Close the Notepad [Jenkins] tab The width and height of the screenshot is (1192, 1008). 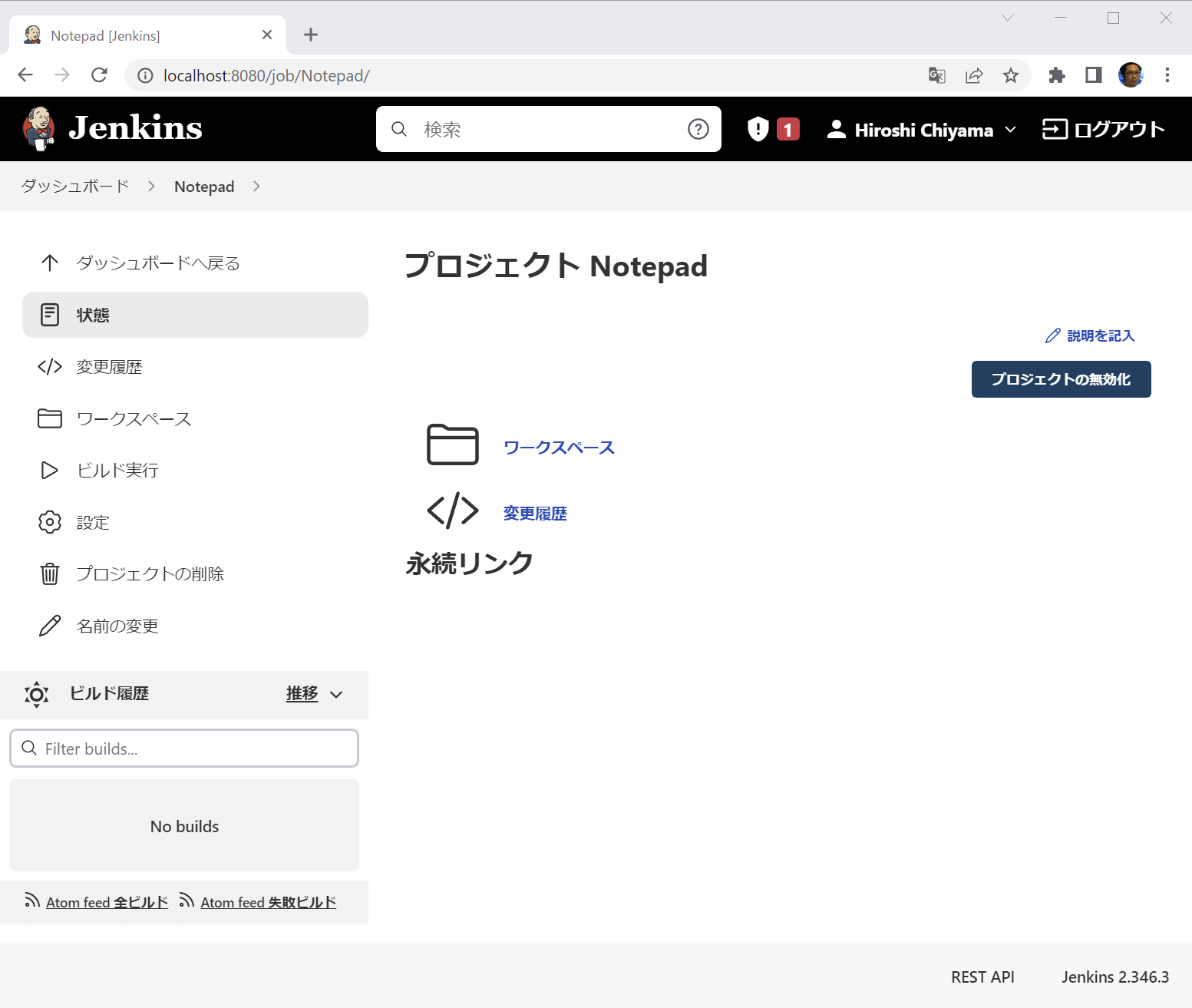coord(267,35)
